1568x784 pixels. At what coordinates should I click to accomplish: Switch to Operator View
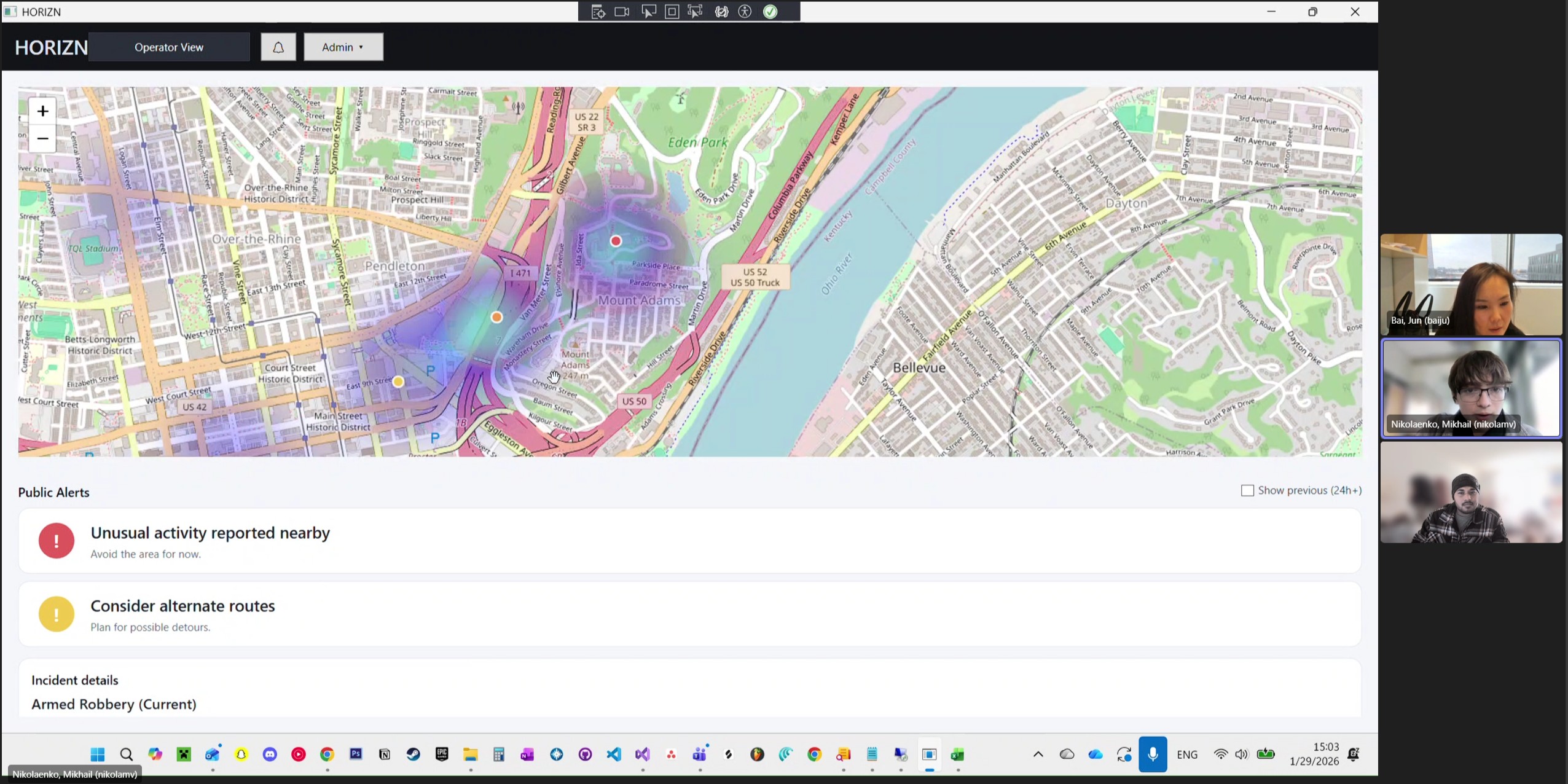(169, 47)
